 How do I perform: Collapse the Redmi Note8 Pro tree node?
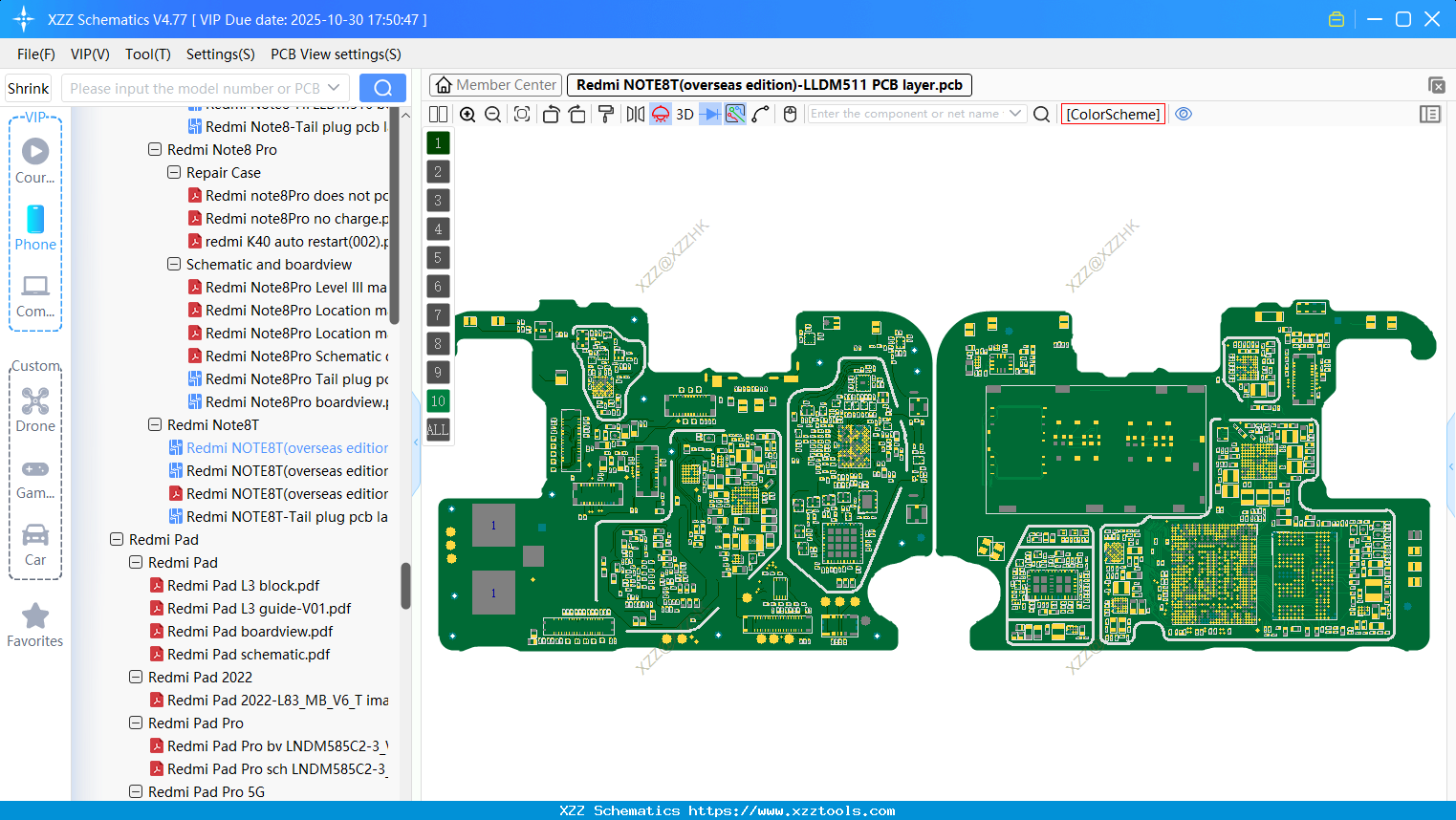tap(155, 149)
